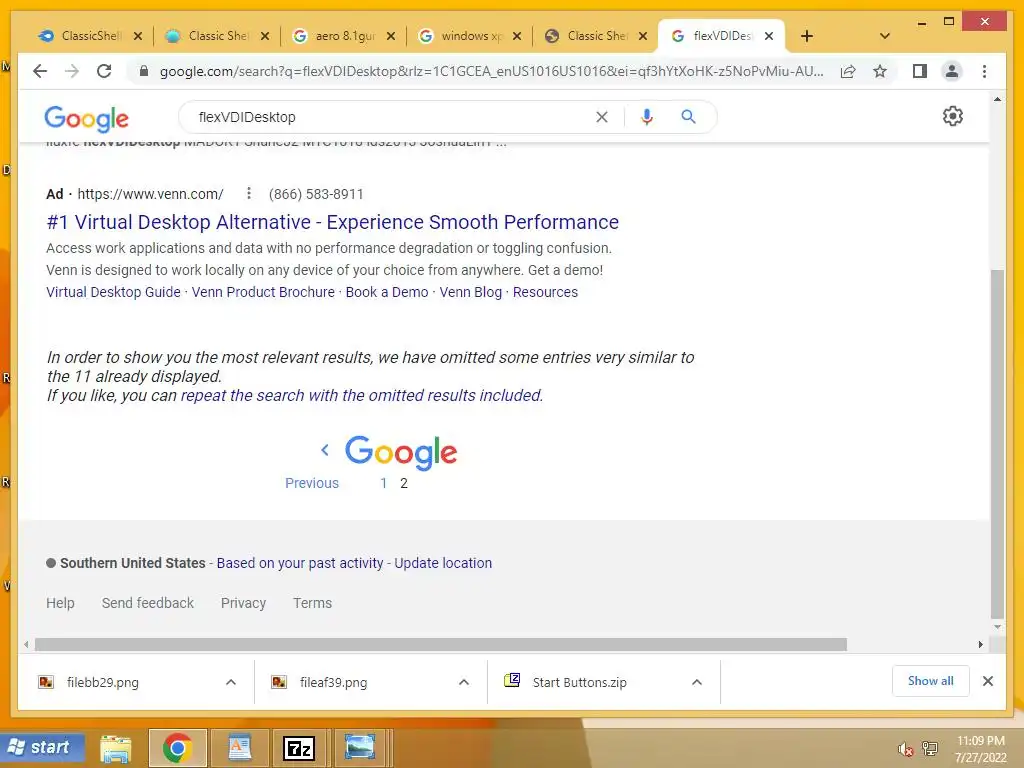Viewport: 1024px width, 768px height.
Task: Click the horizontal scrollbar thumb
Action: click(x=441, y=645)
